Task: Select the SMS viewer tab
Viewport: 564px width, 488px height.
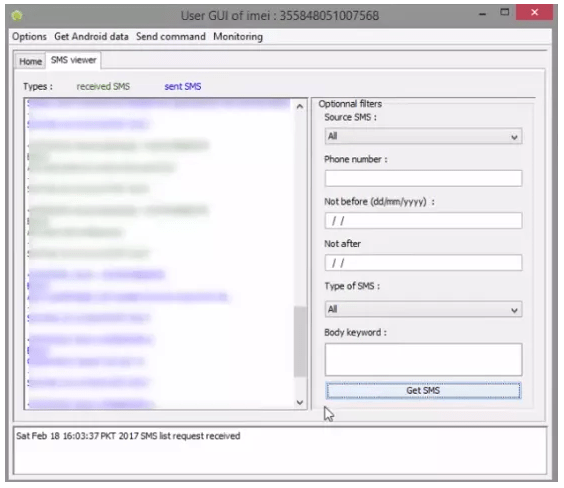Action: [x=73, y=60]
